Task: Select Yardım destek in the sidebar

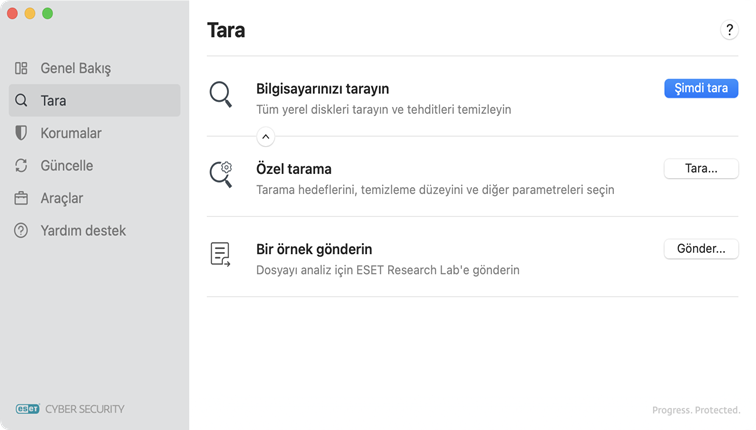Action: [82, 231]
